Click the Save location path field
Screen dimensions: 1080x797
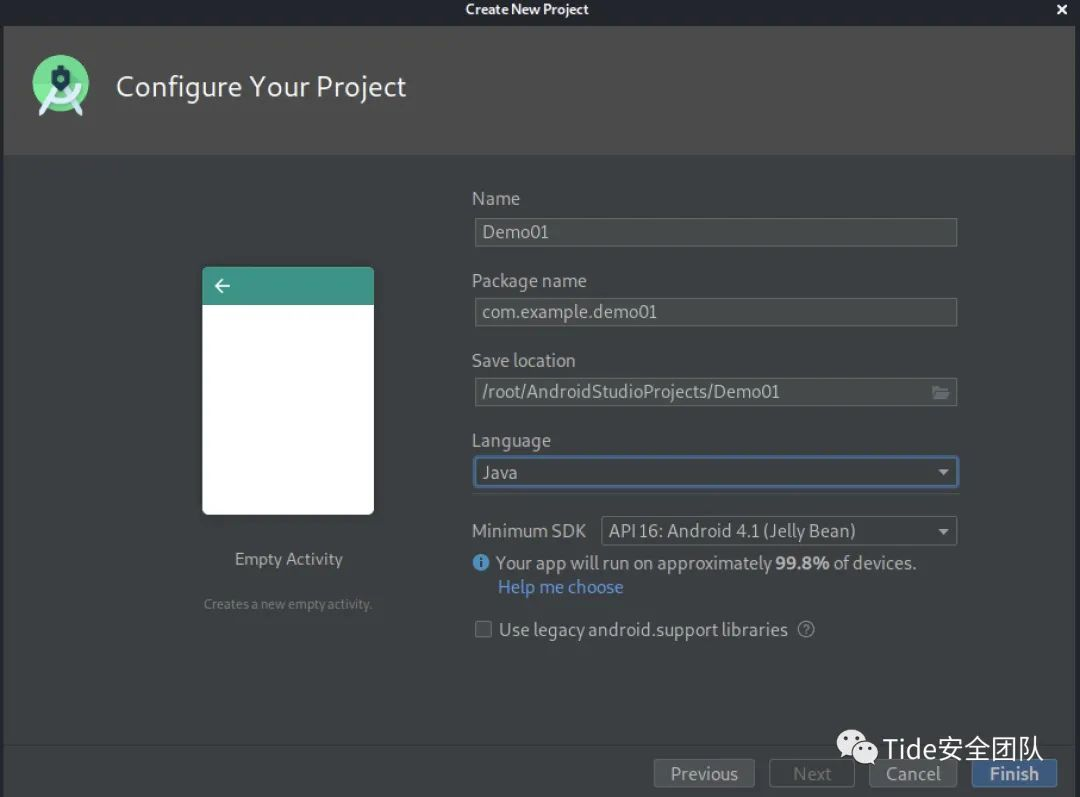coord(700,392)
